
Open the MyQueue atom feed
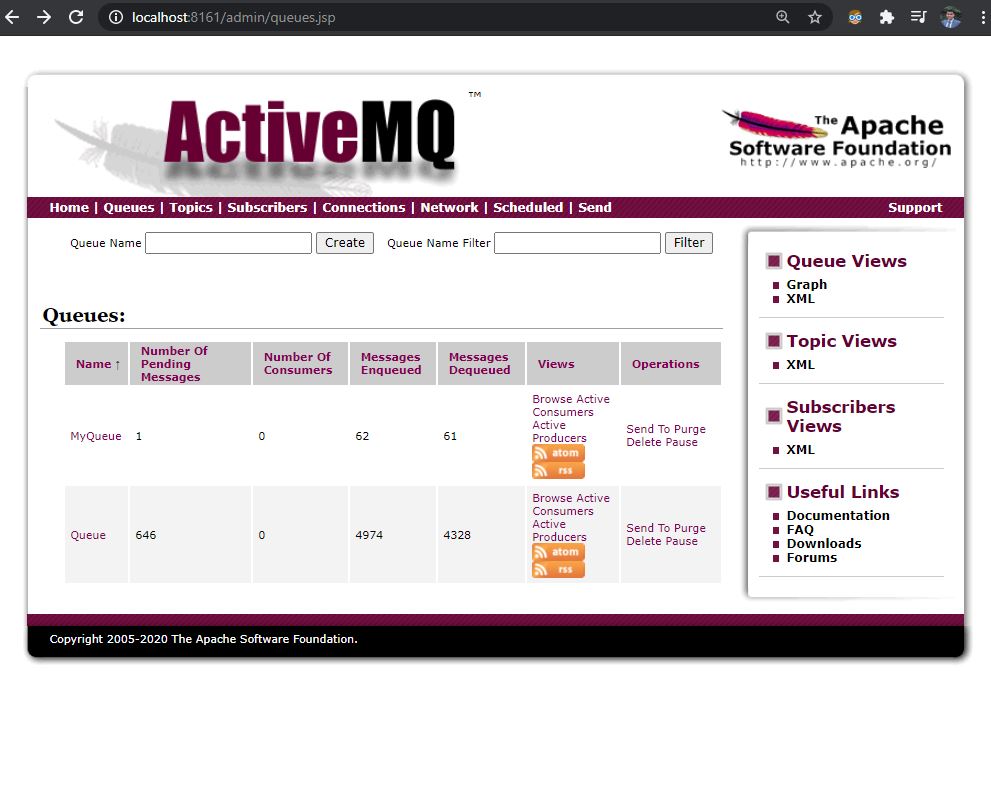(x=558, y=453)
